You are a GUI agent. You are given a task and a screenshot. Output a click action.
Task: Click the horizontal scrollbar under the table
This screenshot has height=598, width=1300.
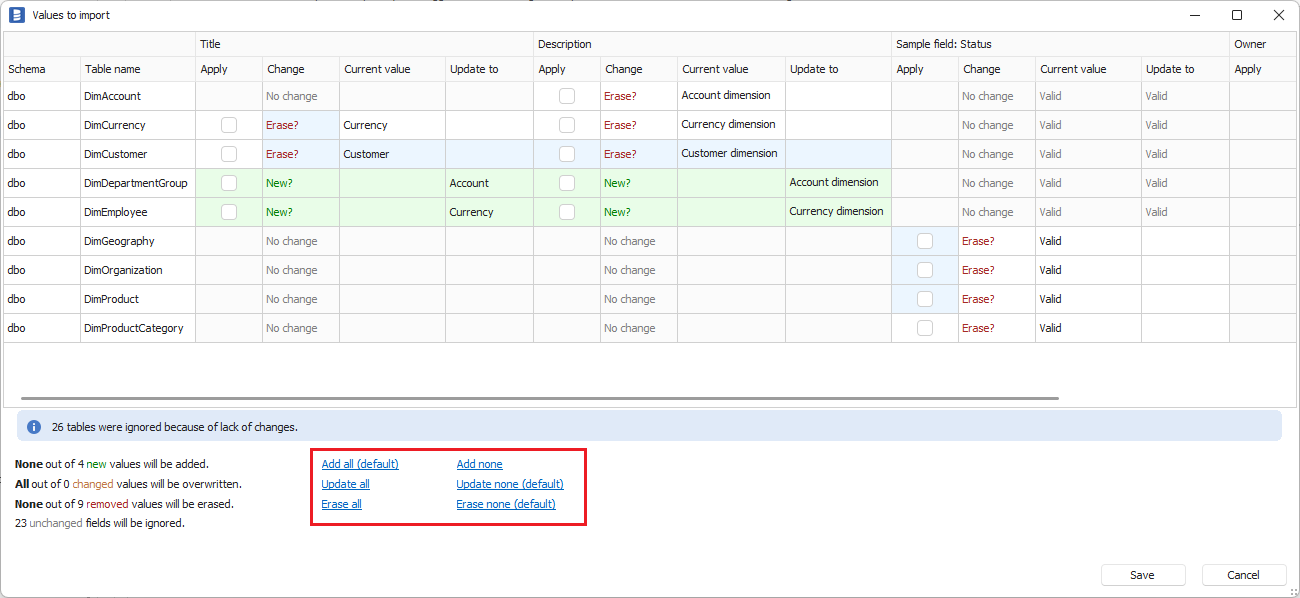click(540, 398)
